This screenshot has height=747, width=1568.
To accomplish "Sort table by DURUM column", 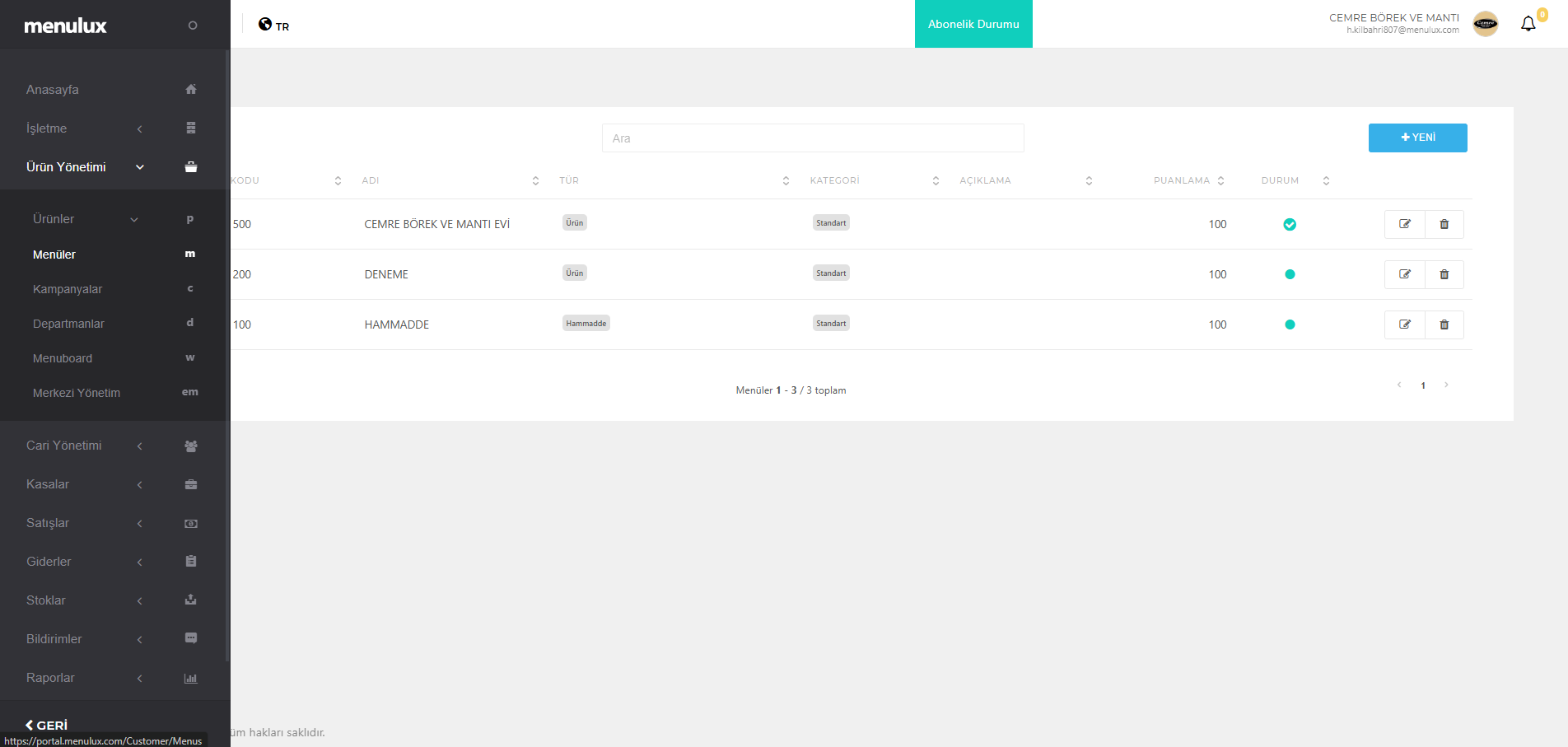I will pyautogui.click(x=1326, y=180).
